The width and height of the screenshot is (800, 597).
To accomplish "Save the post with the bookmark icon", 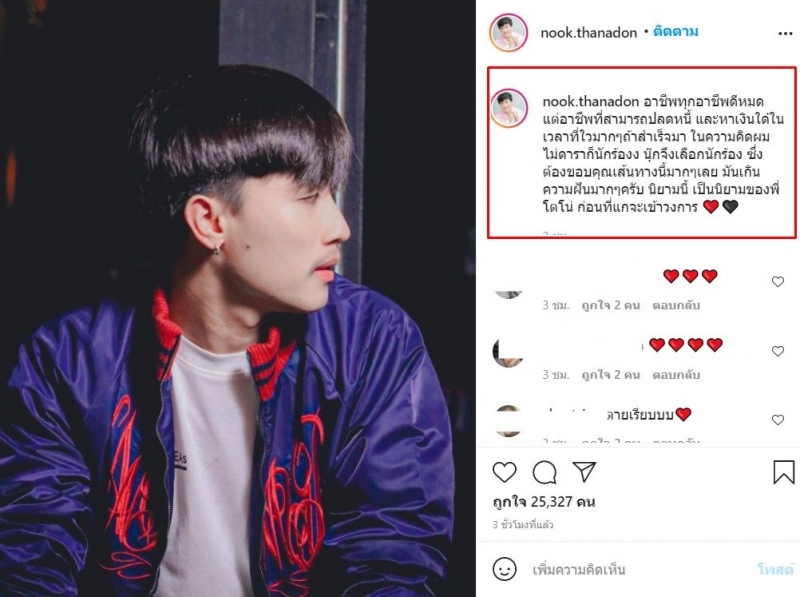I will [x=784, y=472].
